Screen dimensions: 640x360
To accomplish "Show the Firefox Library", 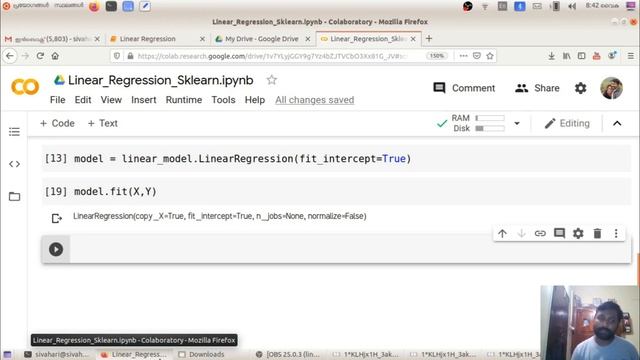I will [567, 56].
